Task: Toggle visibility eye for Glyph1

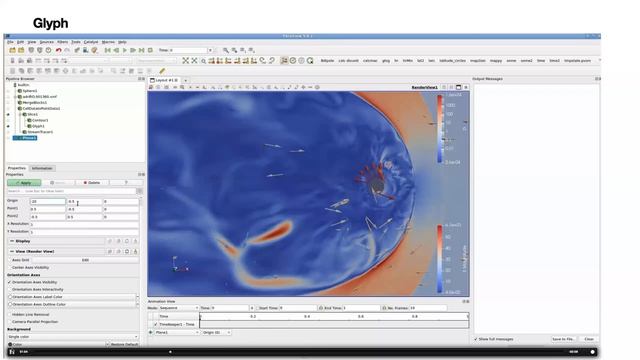Action: click(8, 126)
